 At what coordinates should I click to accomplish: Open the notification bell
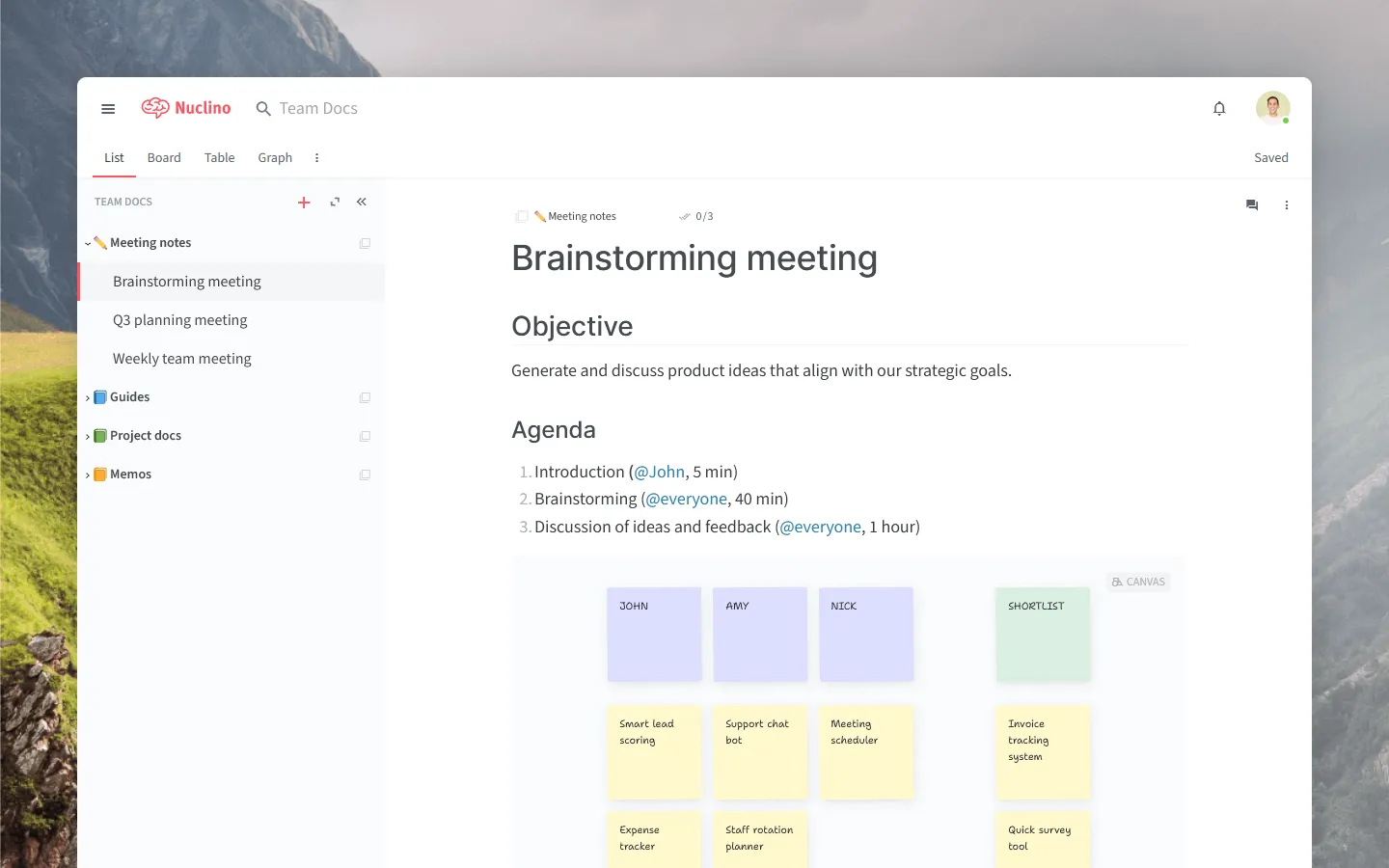tap(1219, 108)
